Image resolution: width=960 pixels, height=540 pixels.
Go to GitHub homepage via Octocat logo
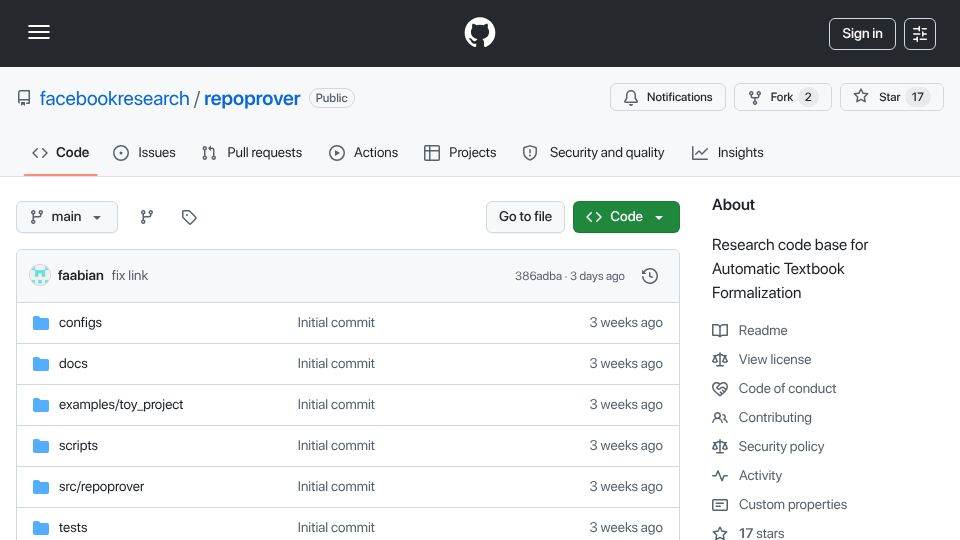[479, 32]
